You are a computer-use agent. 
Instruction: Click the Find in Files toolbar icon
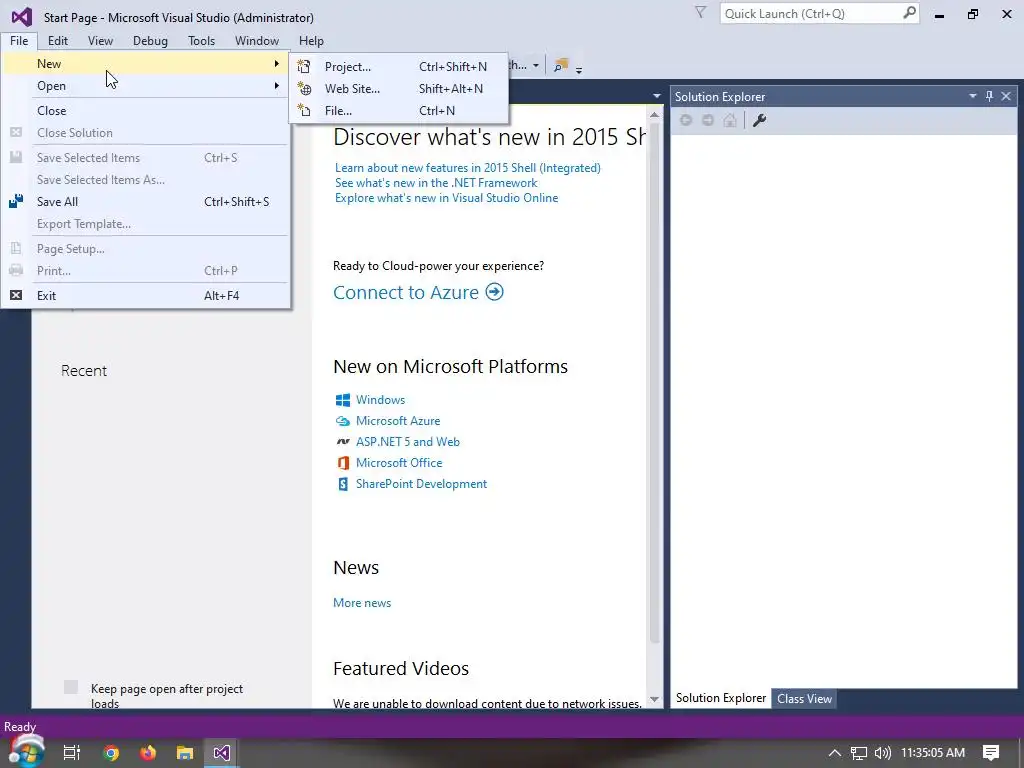(560, 65)
